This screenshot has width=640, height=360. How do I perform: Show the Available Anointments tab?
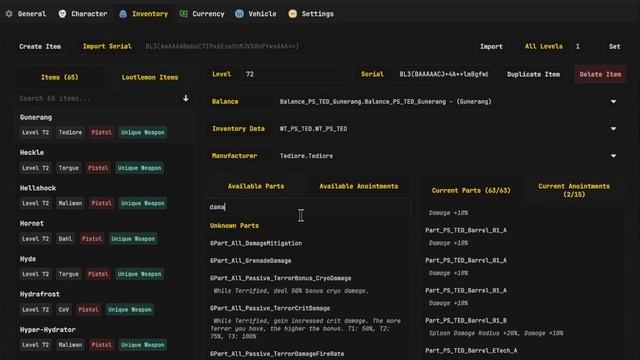coord(358,186)
